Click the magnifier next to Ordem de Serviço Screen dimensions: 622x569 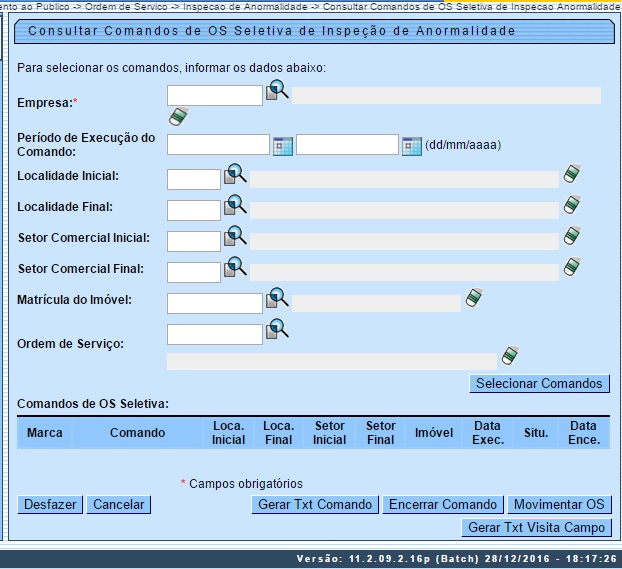pyautogui.click(x=277, y=329)
